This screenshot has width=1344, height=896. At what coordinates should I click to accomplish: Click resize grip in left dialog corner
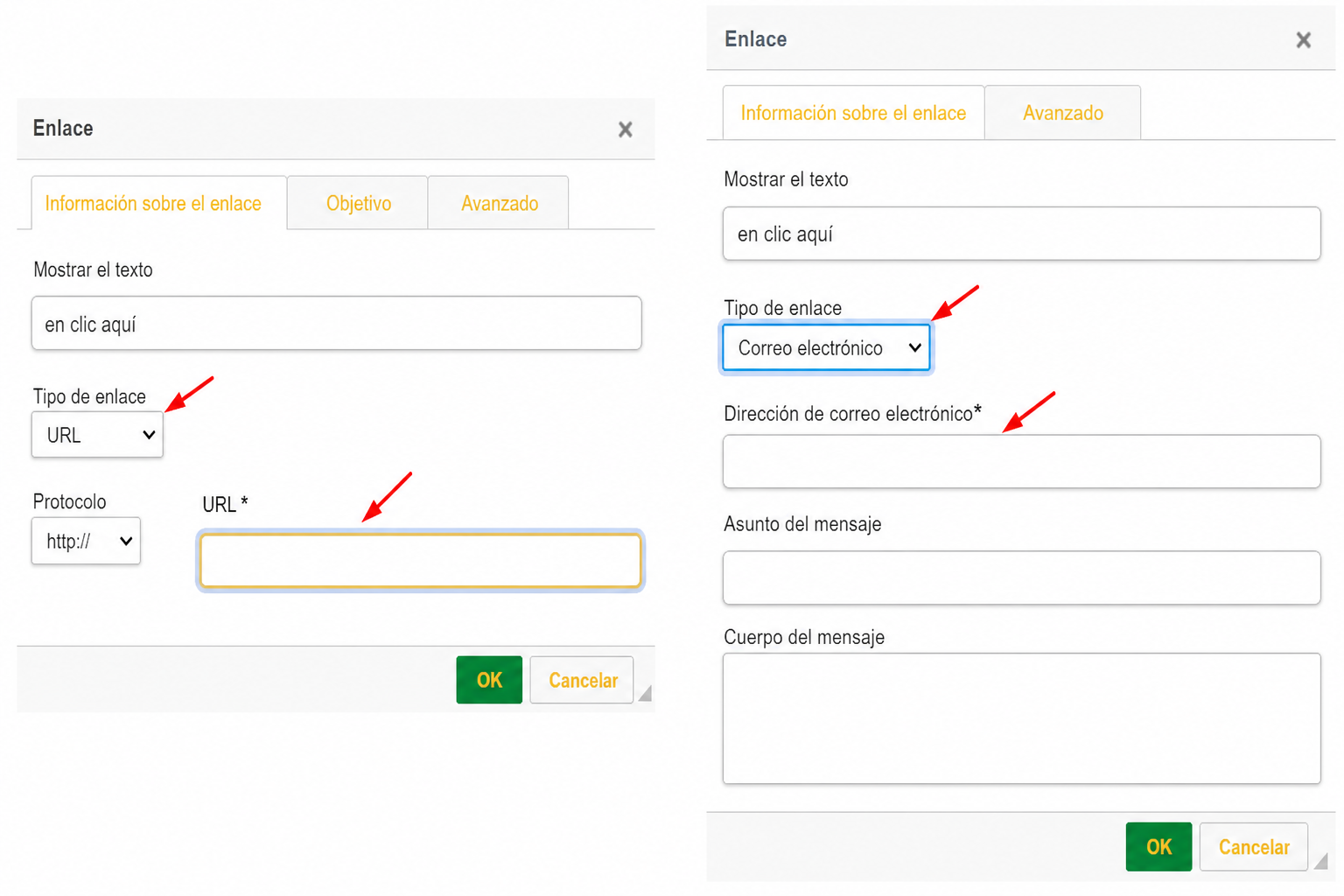coord(645,694)
